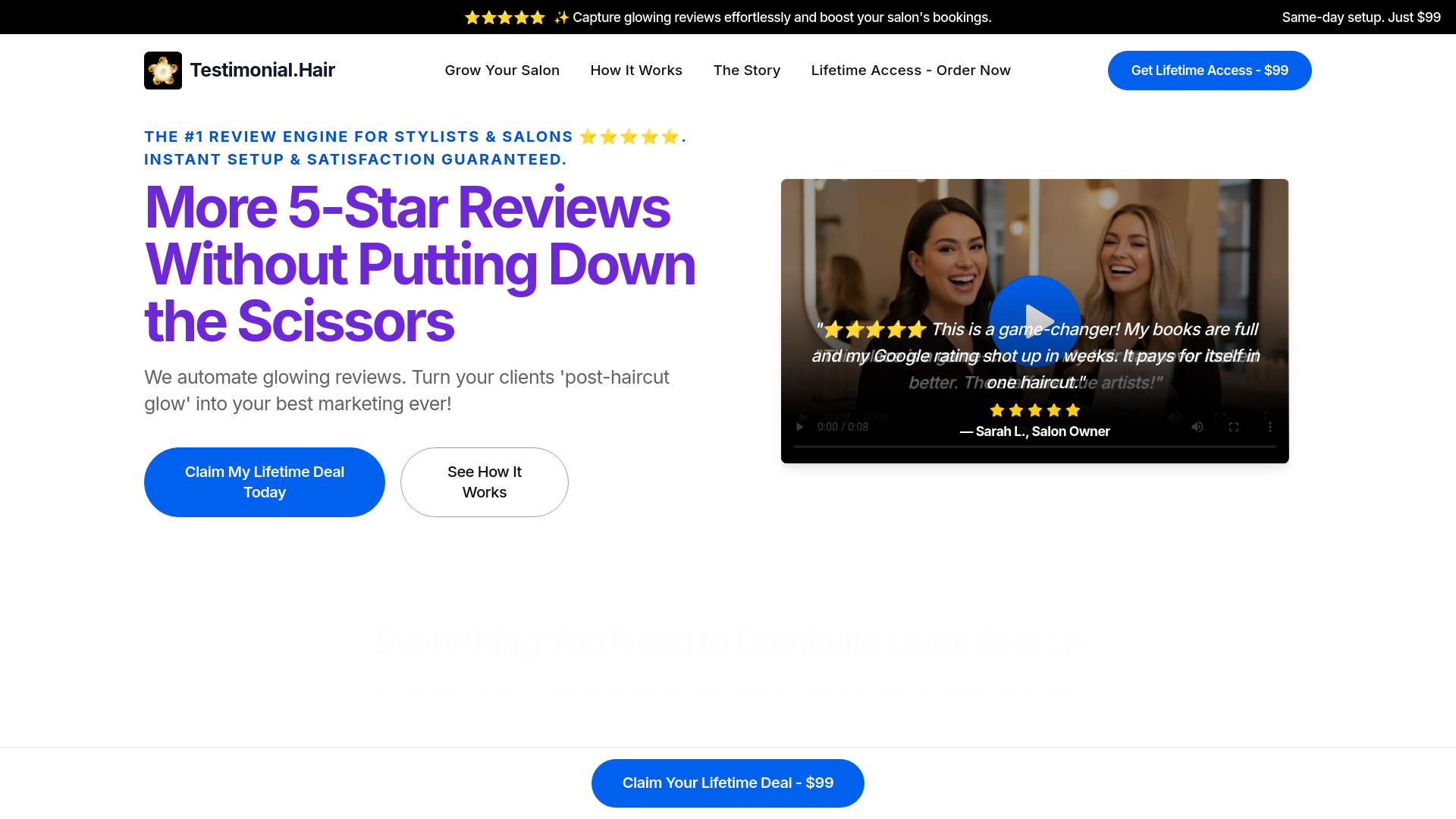Click the yellow star rating above Sarah L.

pyautogui.click(x=1034, y=410)
